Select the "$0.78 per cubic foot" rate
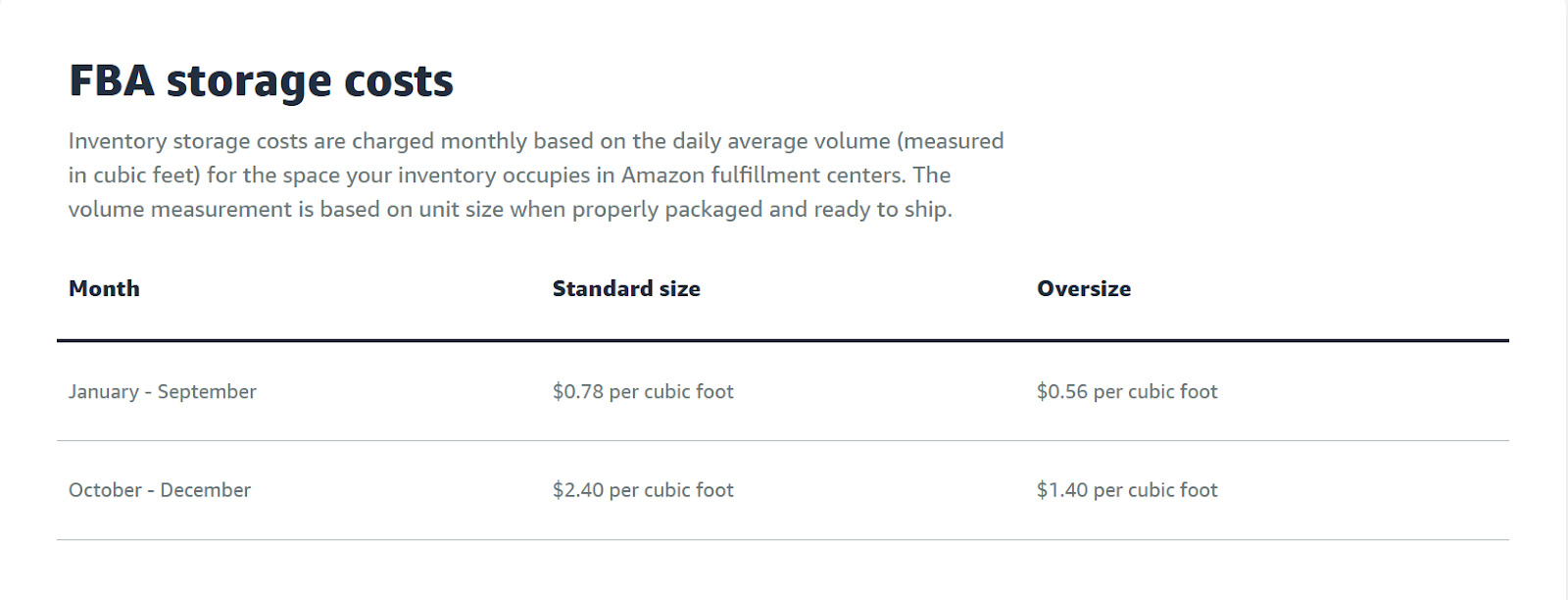This screenshot has height=600, width=1568. (643, 392)
